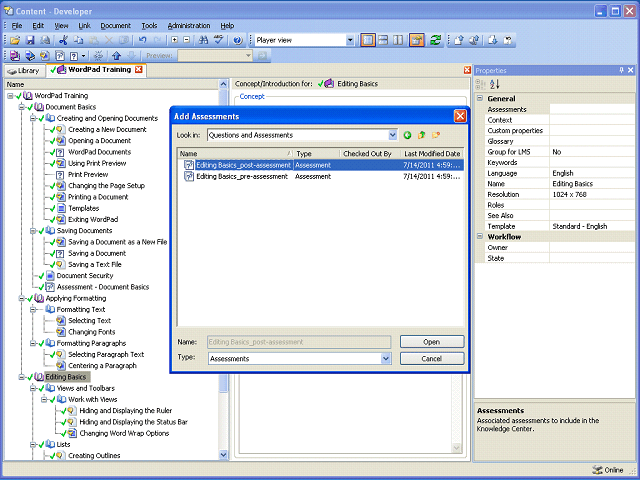Toggle the vertical split layout button
This screenshot has height=480, width=640.
398,40
